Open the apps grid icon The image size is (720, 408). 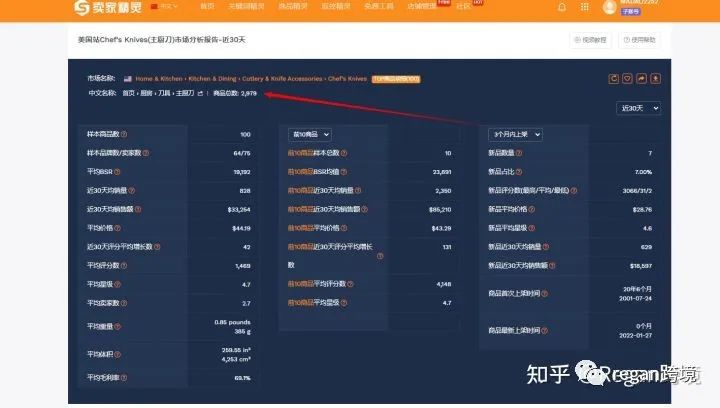(584, 7)
